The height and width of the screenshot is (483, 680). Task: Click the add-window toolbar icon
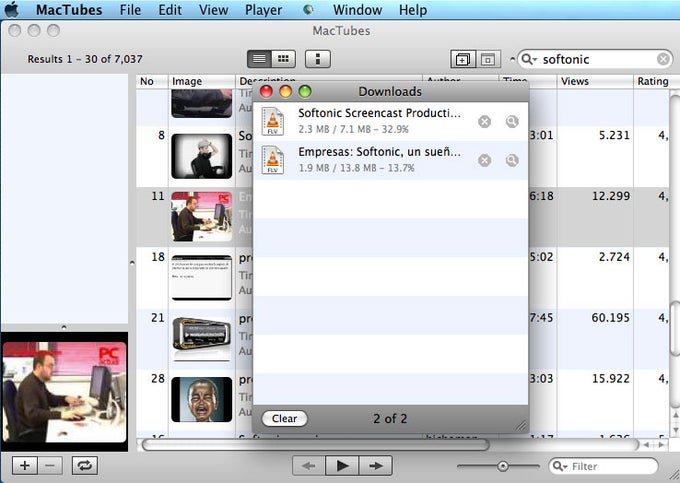click(463, 59)
